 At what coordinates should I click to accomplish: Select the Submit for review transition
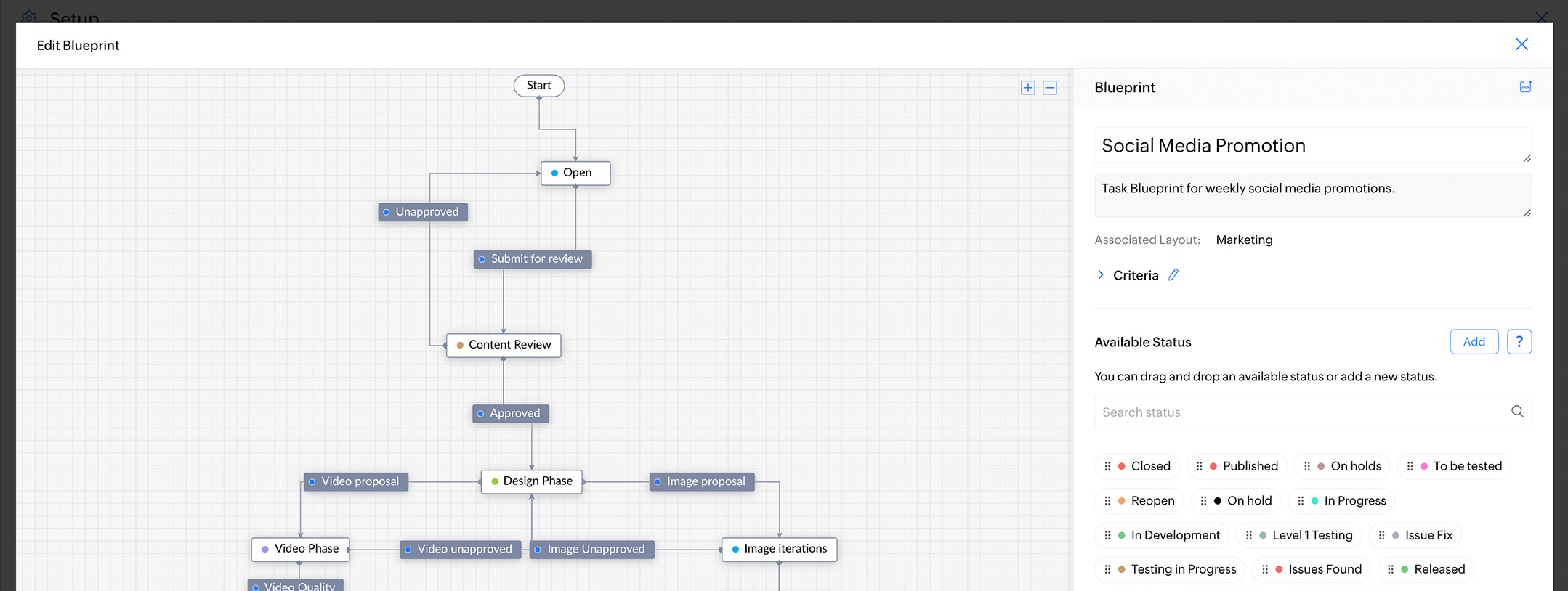pos(533,259)
